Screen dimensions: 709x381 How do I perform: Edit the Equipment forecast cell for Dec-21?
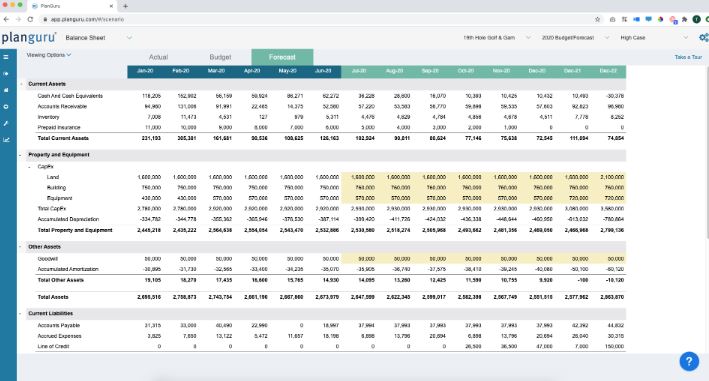573,198
